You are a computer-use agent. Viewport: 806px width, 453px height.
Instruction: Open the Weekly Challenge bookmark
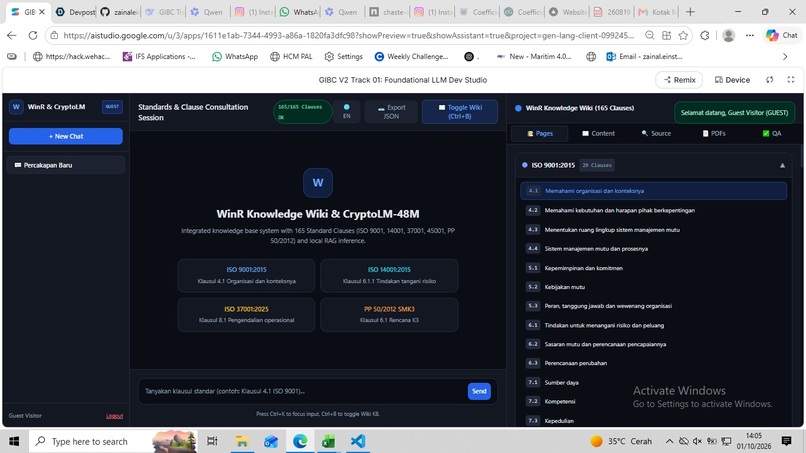[x=412, y=57]
